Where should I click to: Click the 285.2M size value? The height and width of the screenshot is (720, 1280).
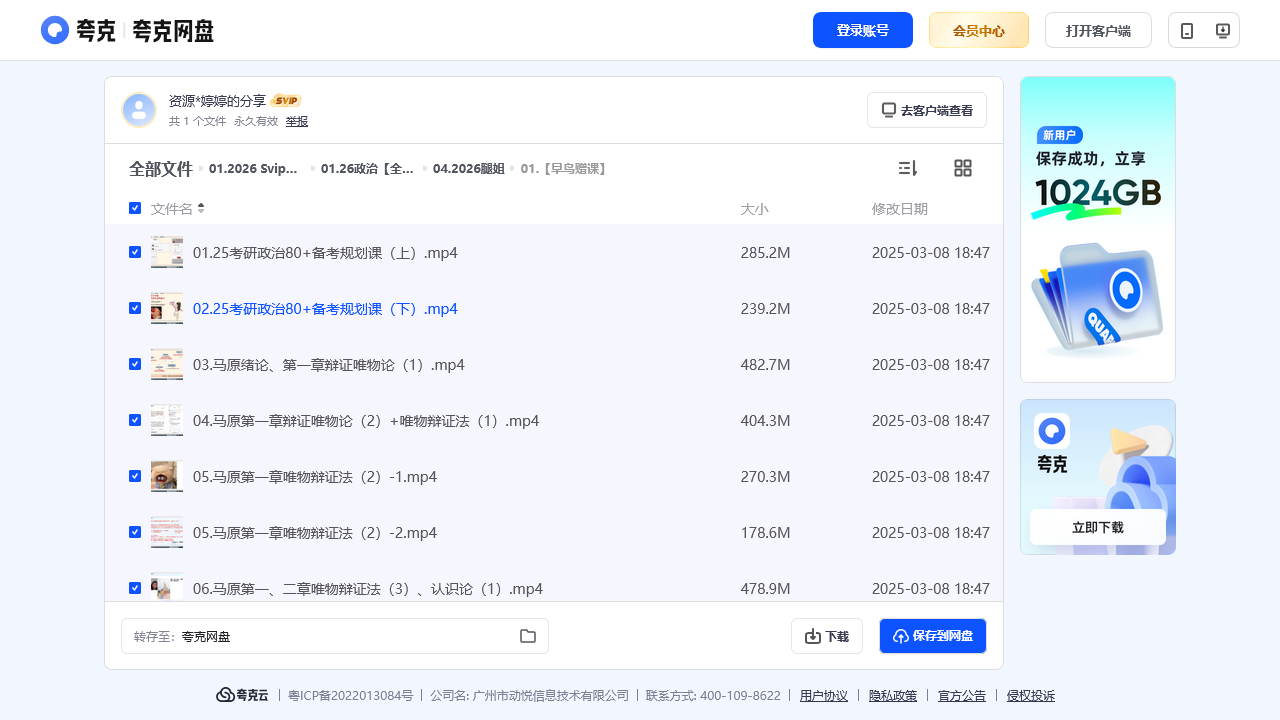(766, 253)
